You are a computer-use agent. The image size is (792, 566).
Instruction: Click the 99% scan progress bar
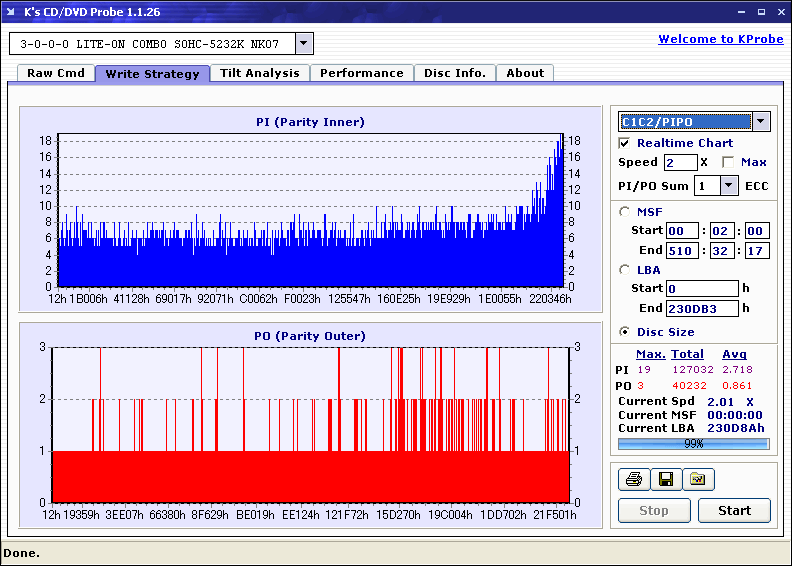693,443
